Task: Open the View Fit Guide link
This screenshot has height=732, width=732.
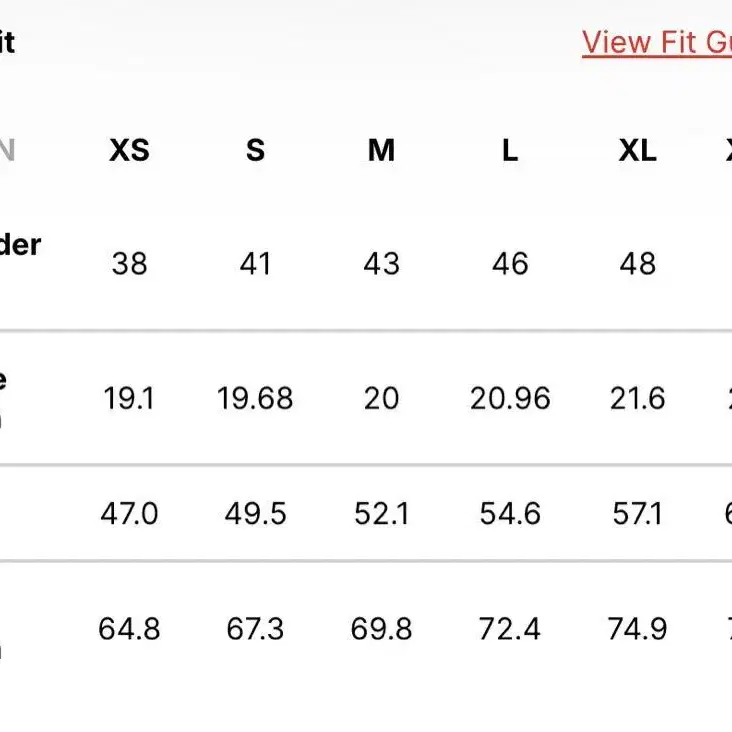Action: 657,43
